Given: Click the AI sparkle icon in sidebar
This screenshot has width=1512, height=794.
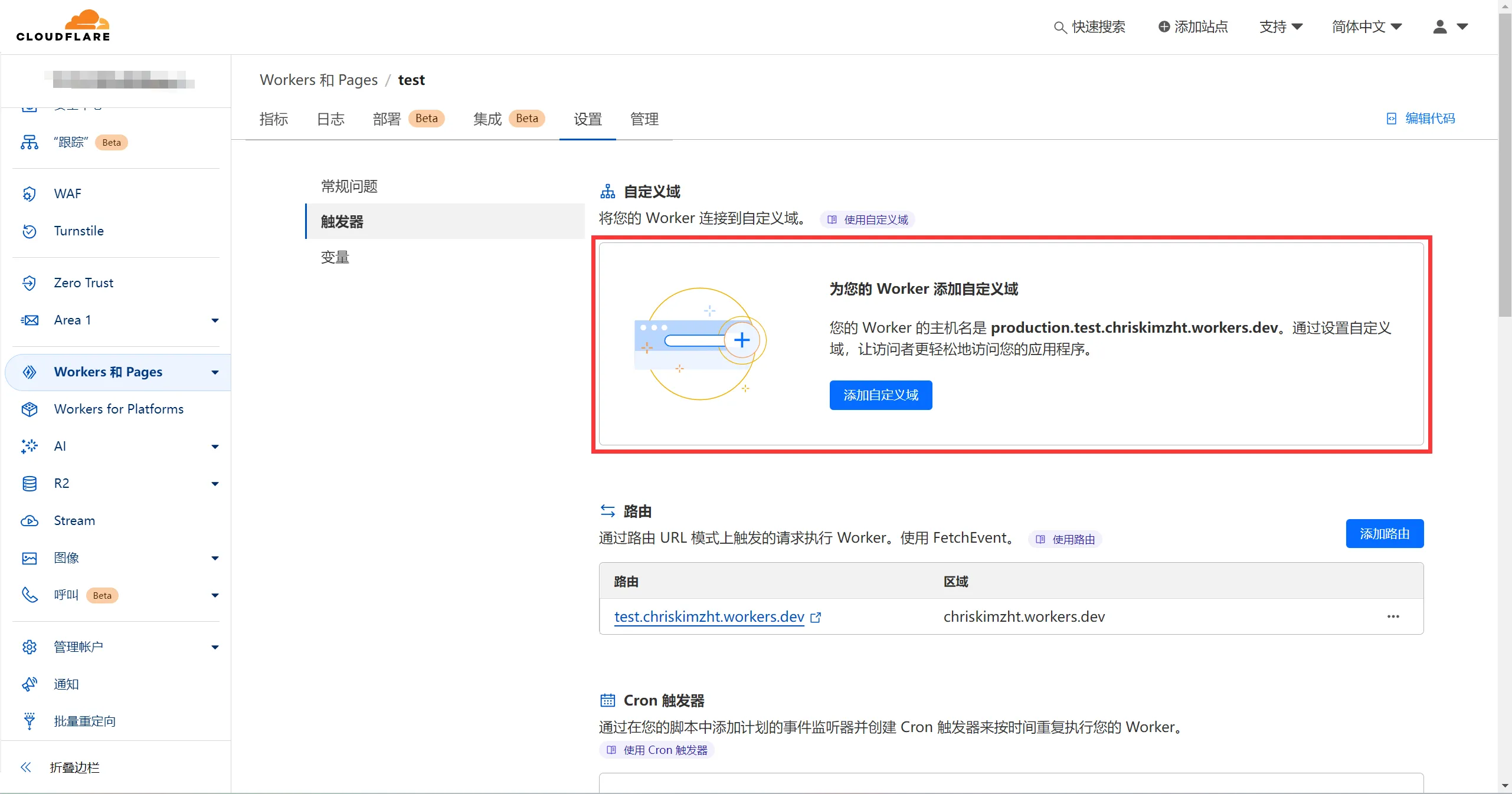Looking at the screenshot, I should pyautogui.click(x=29, y=446).
